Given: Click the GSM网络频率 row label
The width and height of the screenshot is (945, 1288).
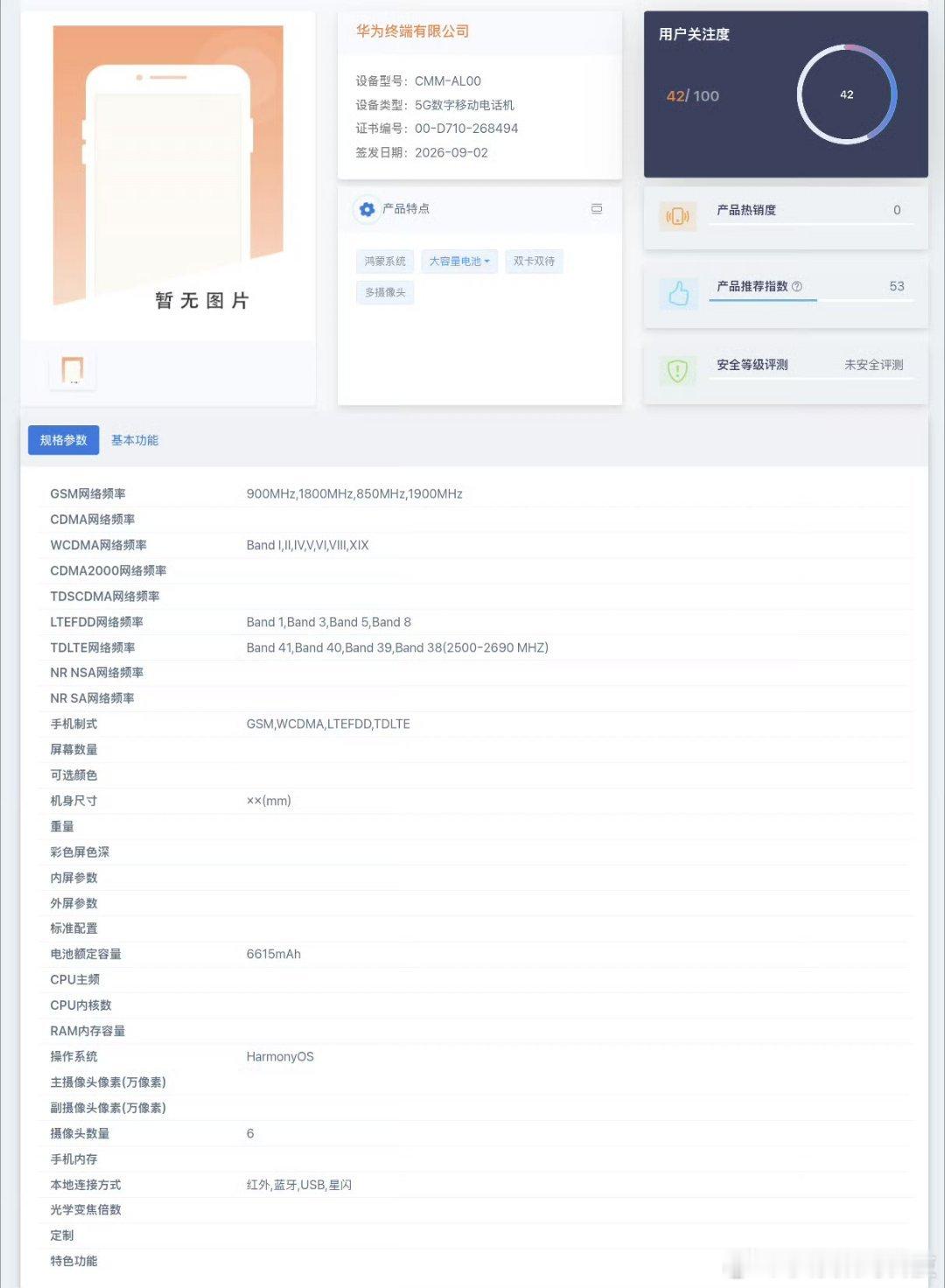Looking at the screenshot, I should (88, 493).
